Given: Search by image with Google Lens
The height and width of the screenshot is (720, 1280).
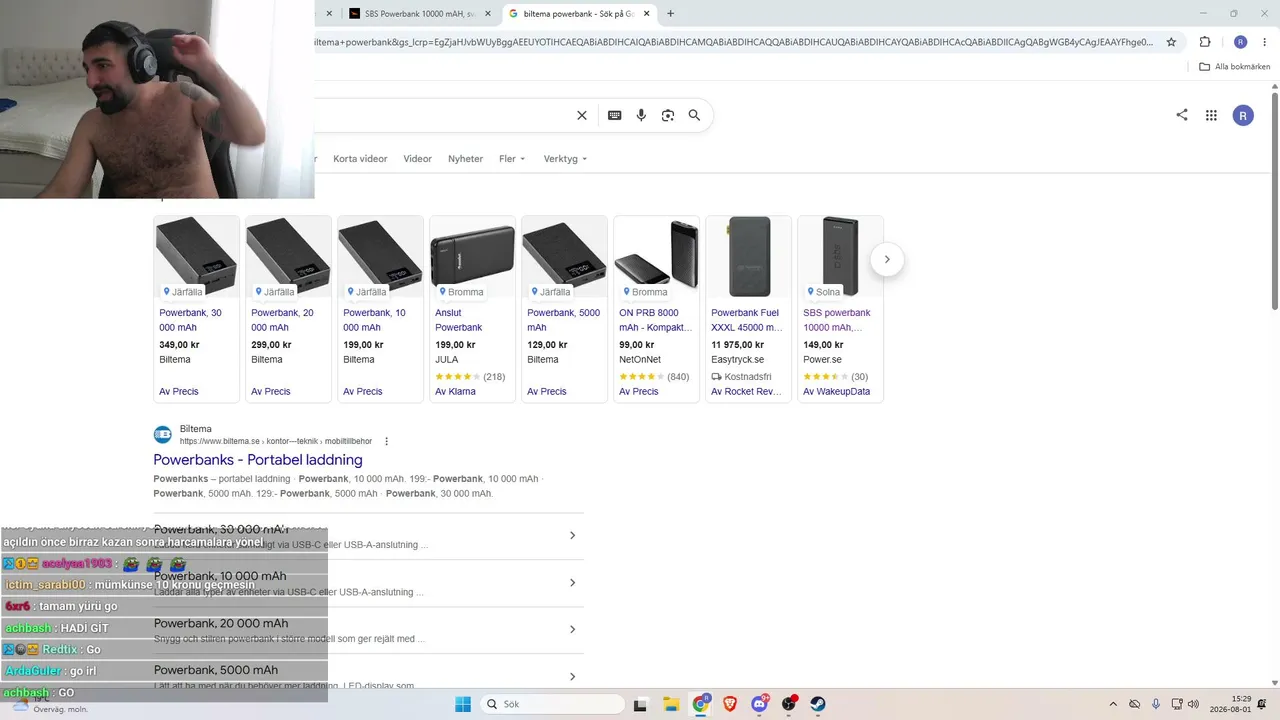Looking at the screenshot, I should coord(668,115).
